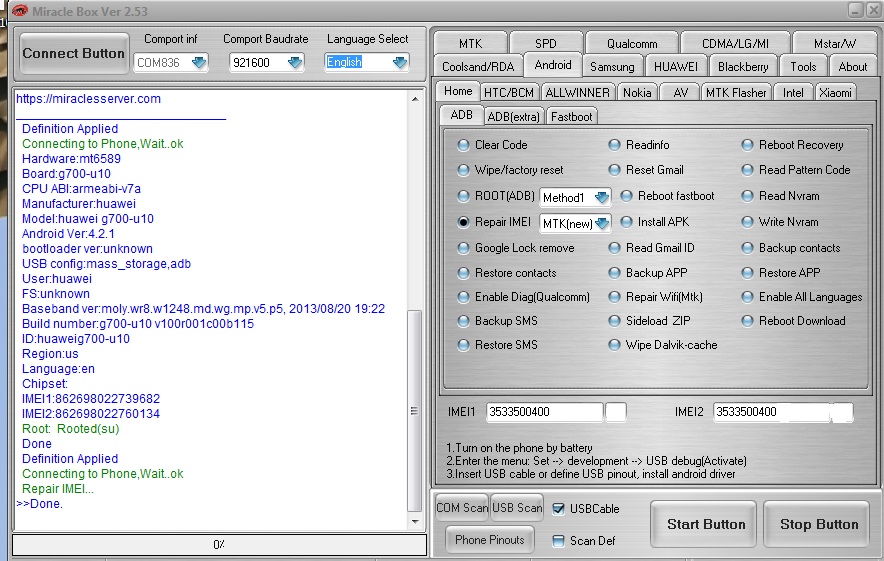Select the Enable Diag(Qualcomm) option

click(x=463, y=297)
